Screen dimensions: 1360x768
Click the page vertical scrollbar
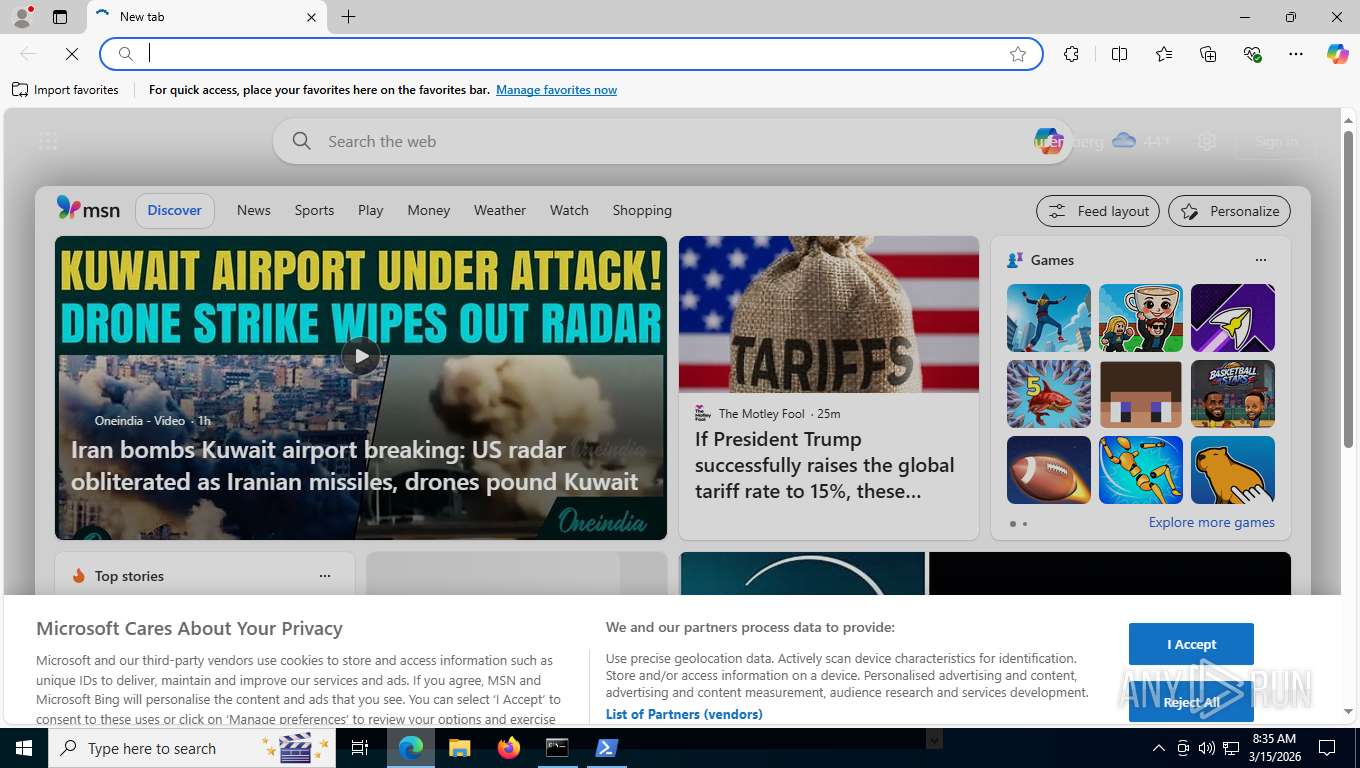click(x=1348, y=290)
